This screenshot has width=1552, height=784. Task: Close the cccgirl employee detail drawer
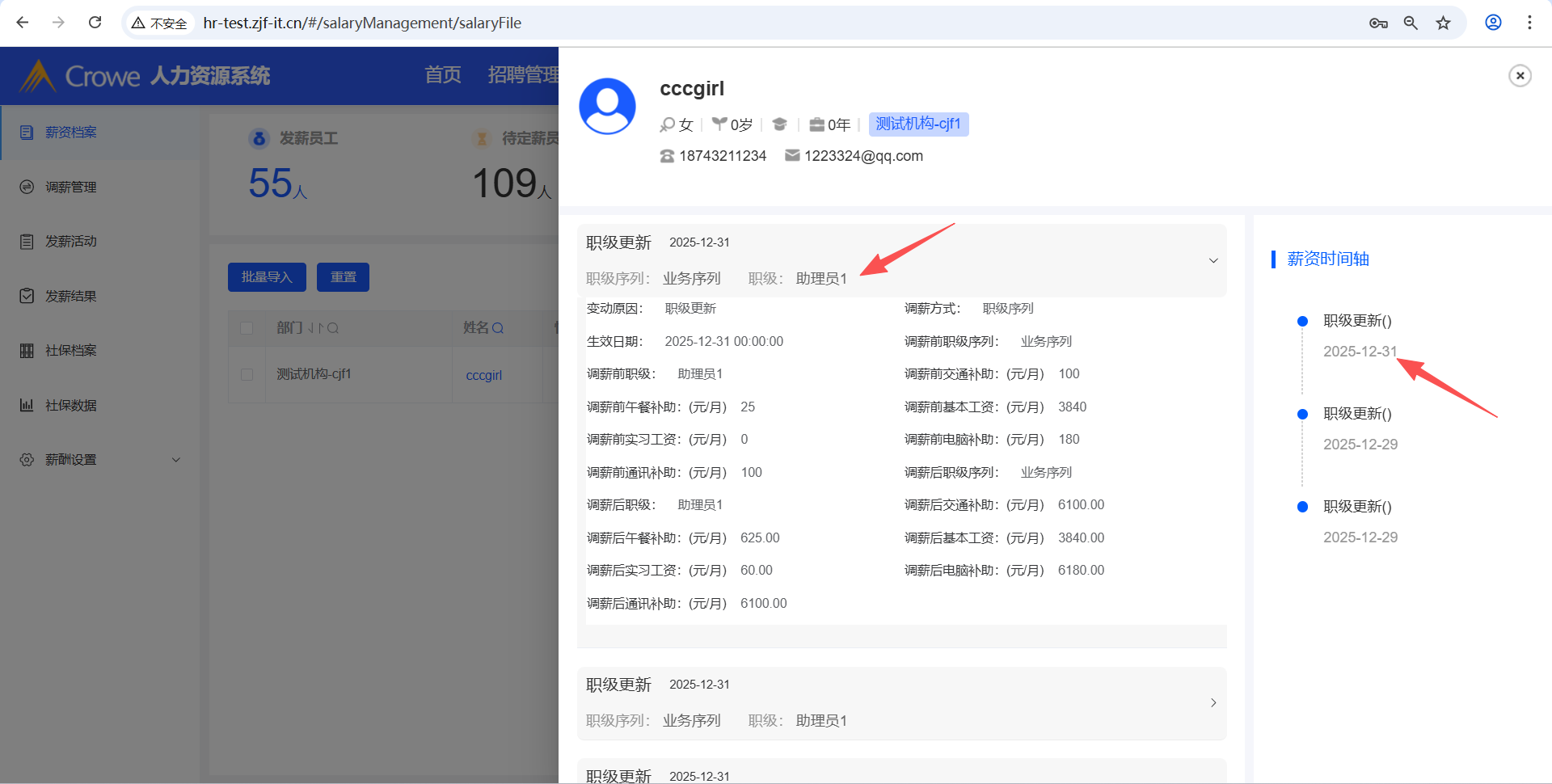click(1520, 76)
